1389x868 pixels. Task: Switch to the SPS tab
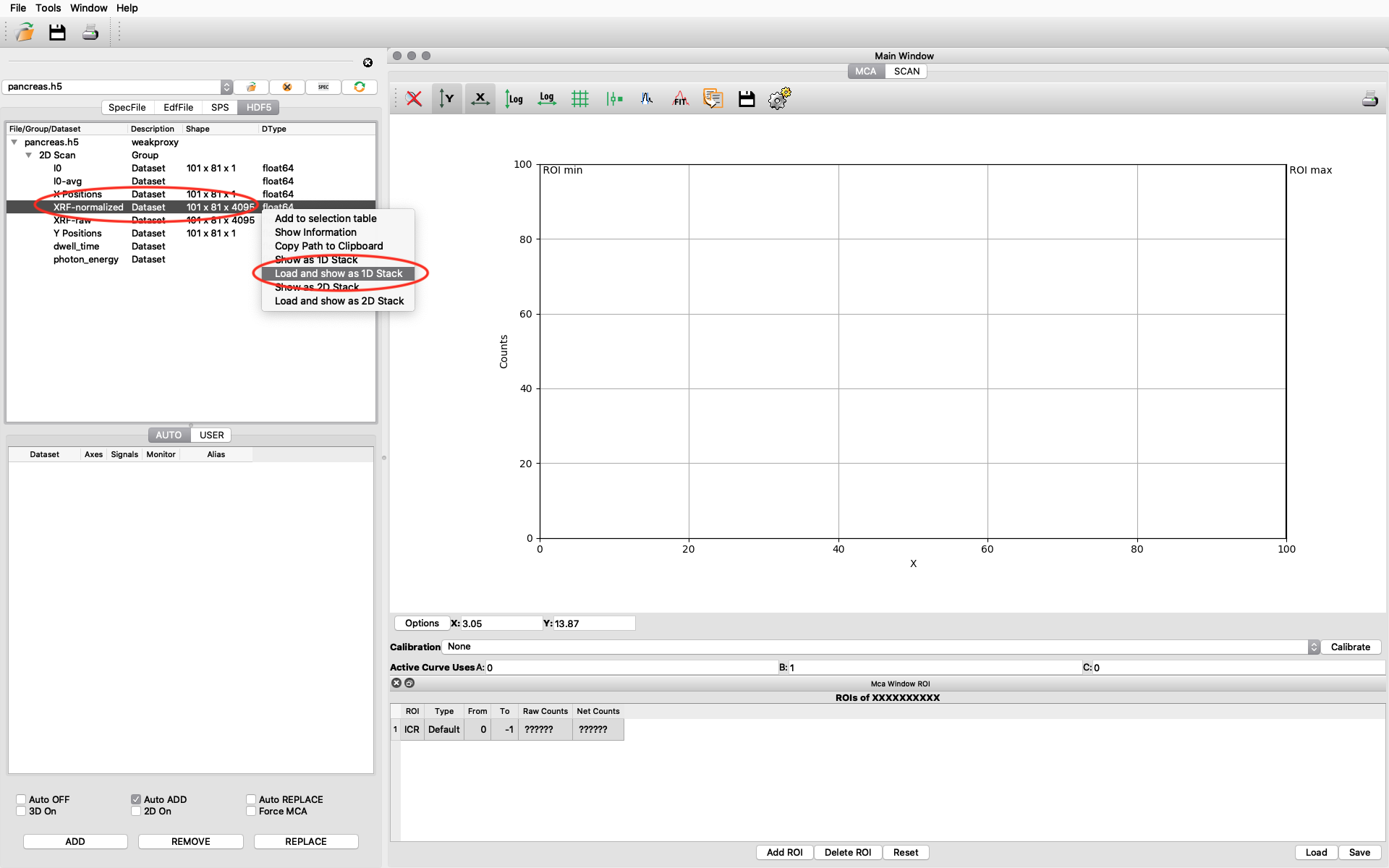220,108
